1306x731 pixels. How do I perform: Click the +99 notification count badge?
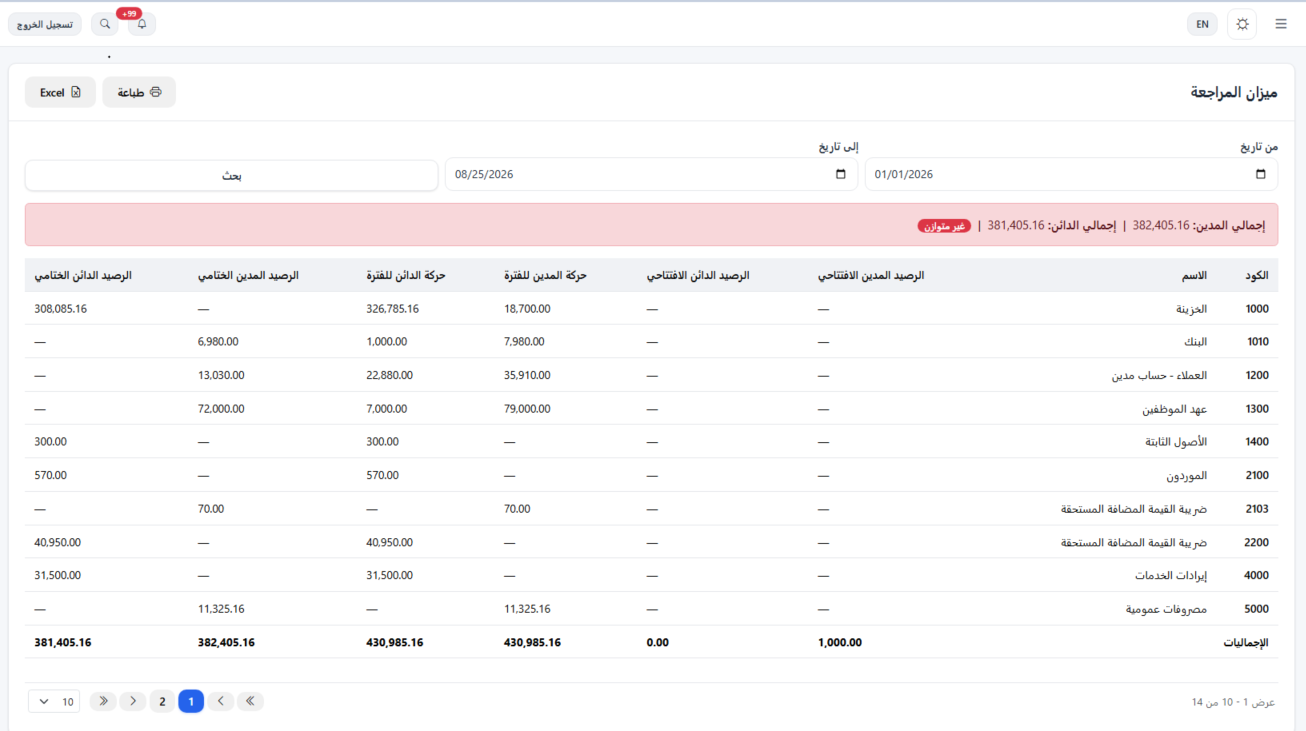pos(129,14)
